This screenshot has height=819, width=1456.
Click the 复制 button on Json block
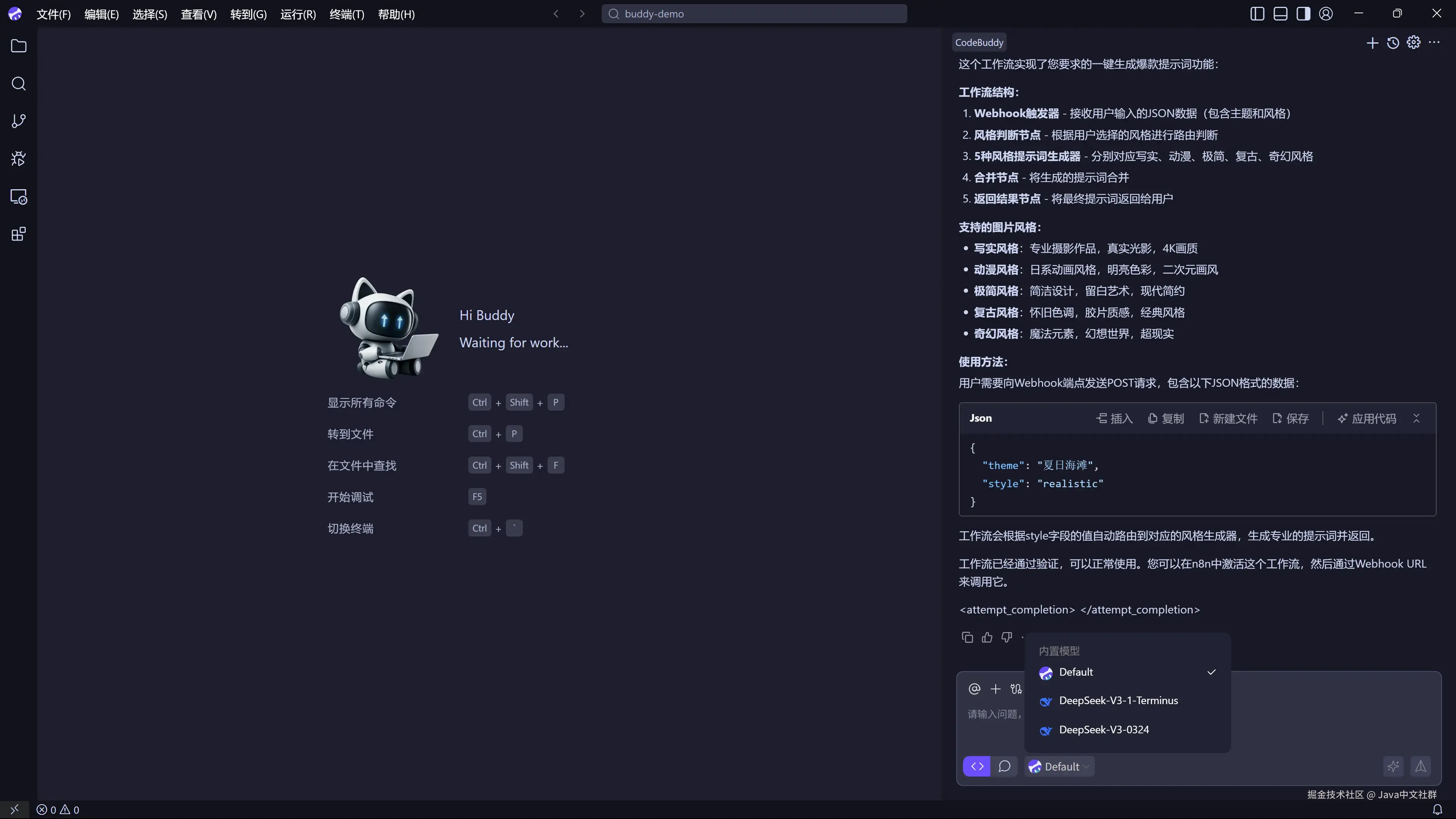[1166, 418]
